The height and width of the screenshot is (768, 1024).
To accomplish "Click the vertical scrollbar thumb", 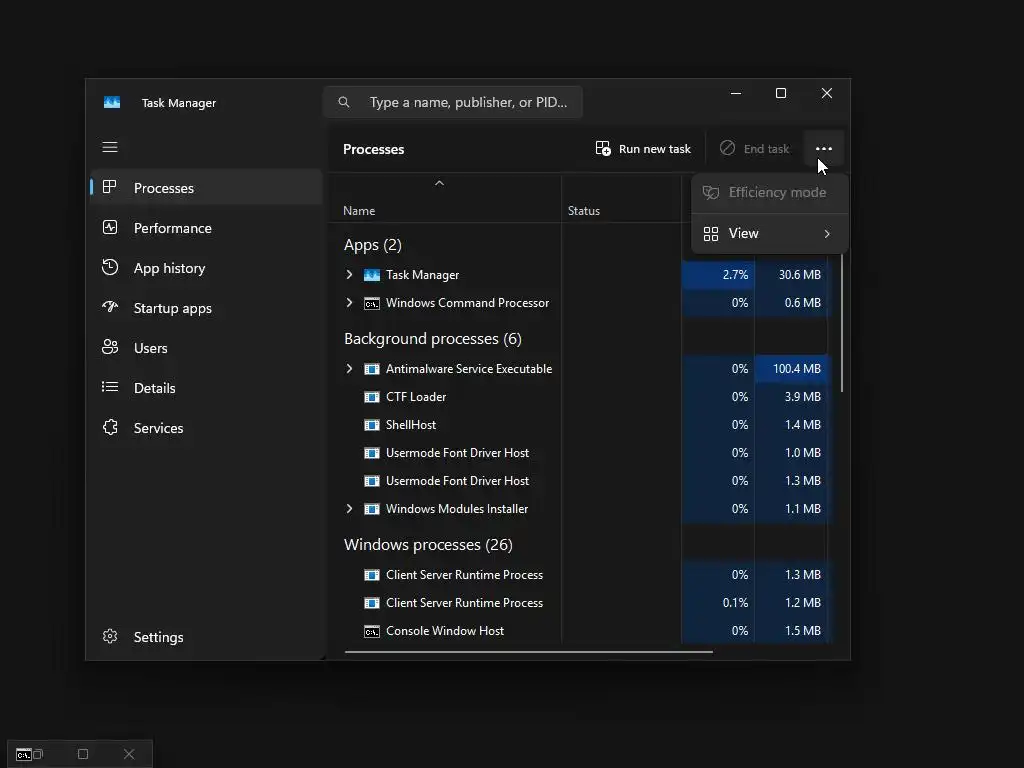I will click(x=842, y=323).
